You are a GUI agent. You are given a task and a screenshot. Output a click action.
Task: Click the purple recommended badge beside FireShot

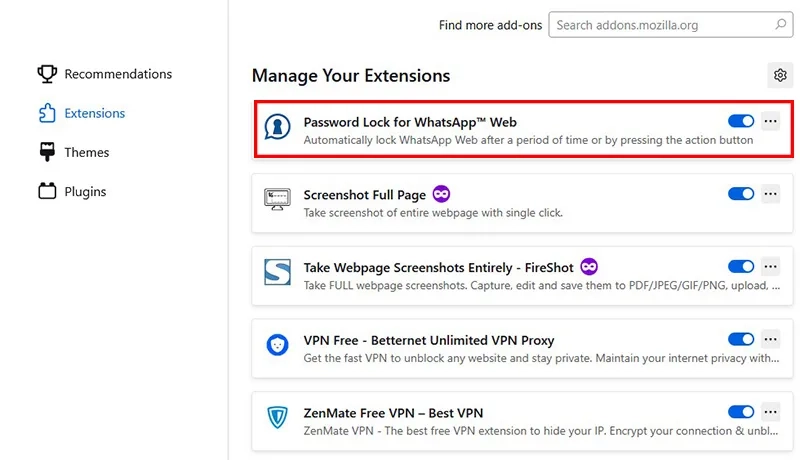coord(589,267)
